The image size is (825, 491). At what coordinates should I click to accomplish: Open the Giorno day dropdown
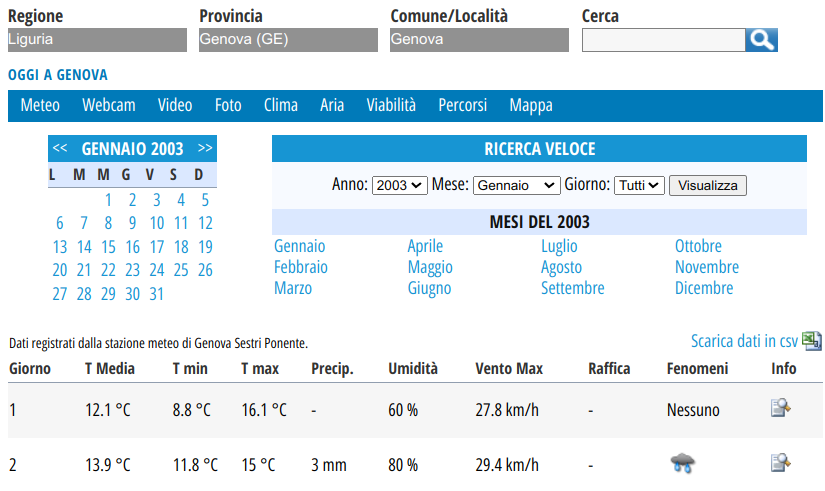pyautogui.click(x=639, y=186)
